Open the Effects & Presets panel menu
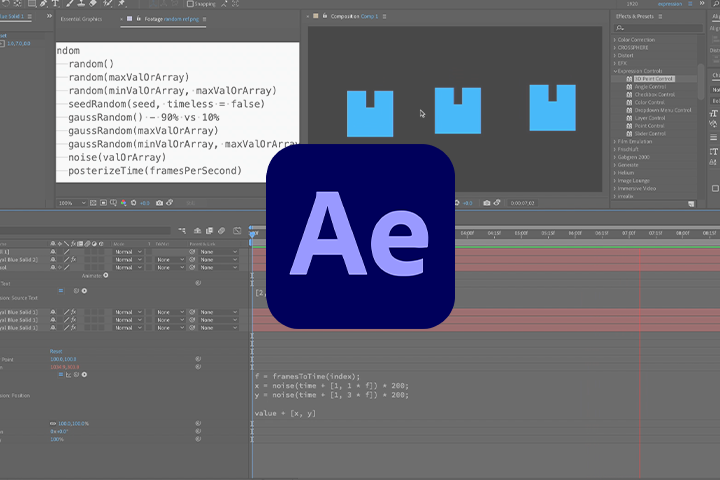The height and width of the screenshot is (480, 720). pos(660,17)
